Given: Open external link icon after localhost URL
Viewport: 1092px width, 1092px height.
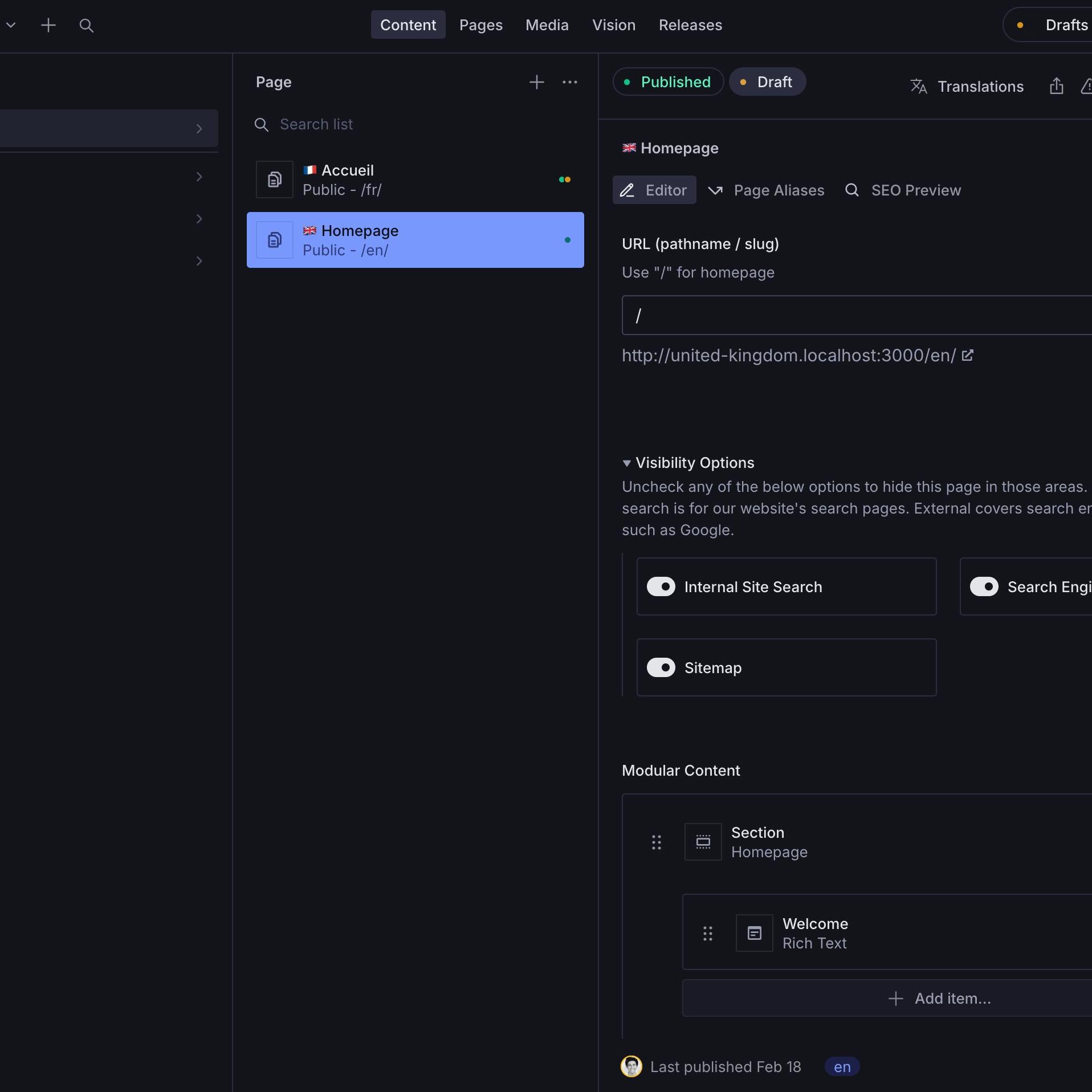Looking at the screenshot, I should (x=967, y=355).
